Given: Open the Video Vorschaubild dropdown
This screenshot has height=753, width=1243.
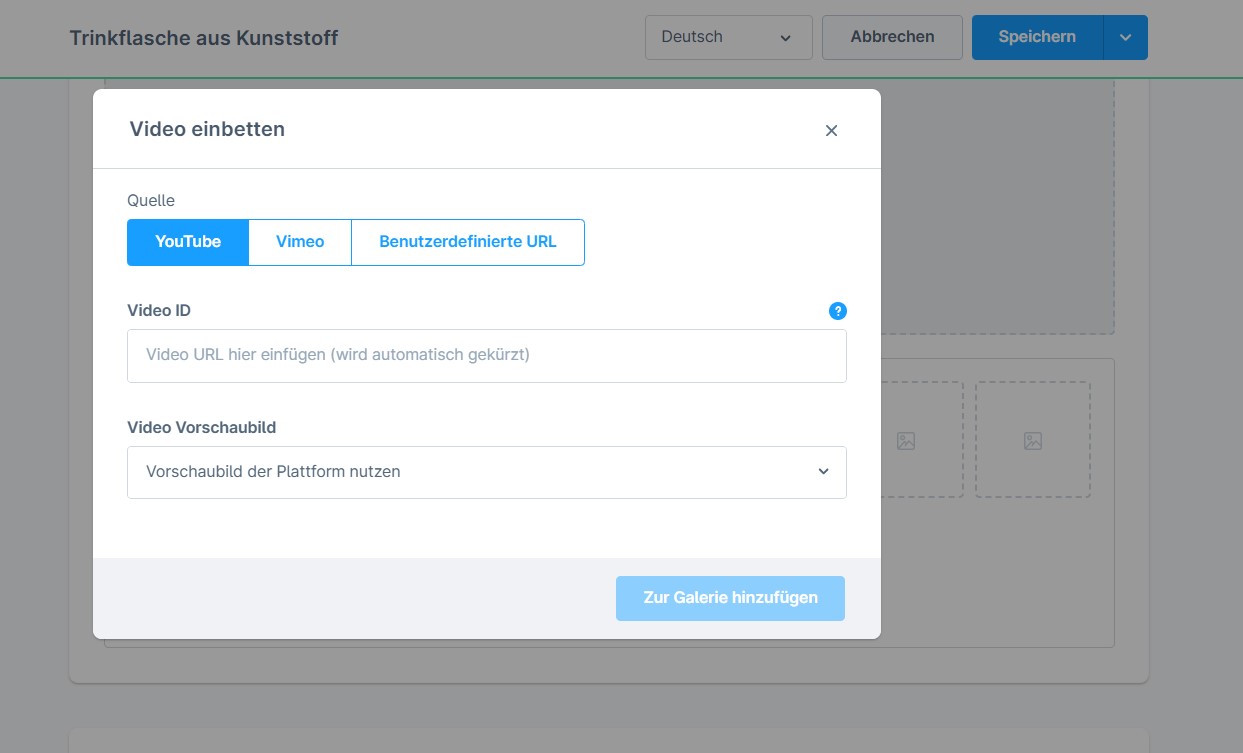Looking at the screenshot, I should [x=486, y=472].
